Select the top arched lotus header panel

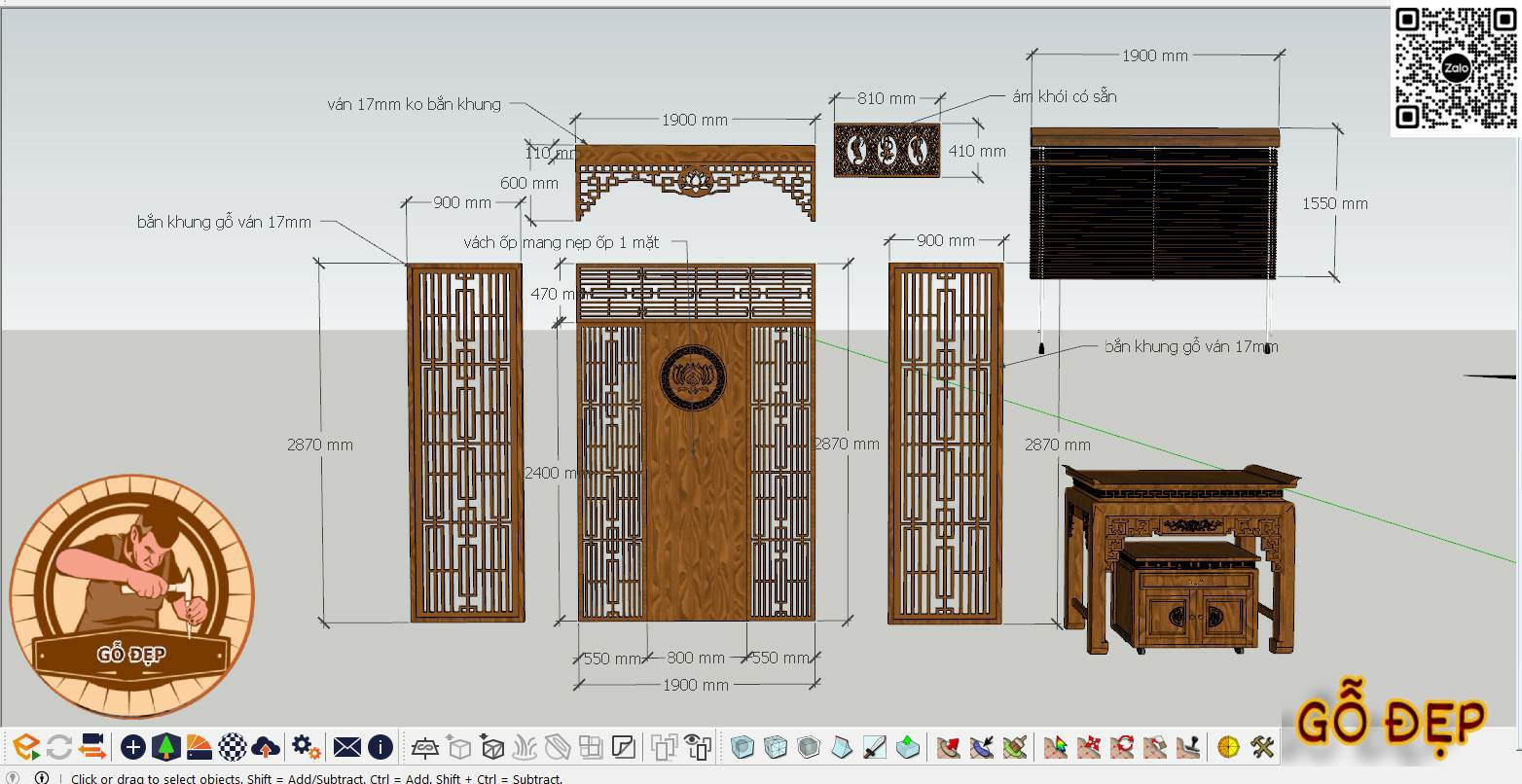(695, 181)
